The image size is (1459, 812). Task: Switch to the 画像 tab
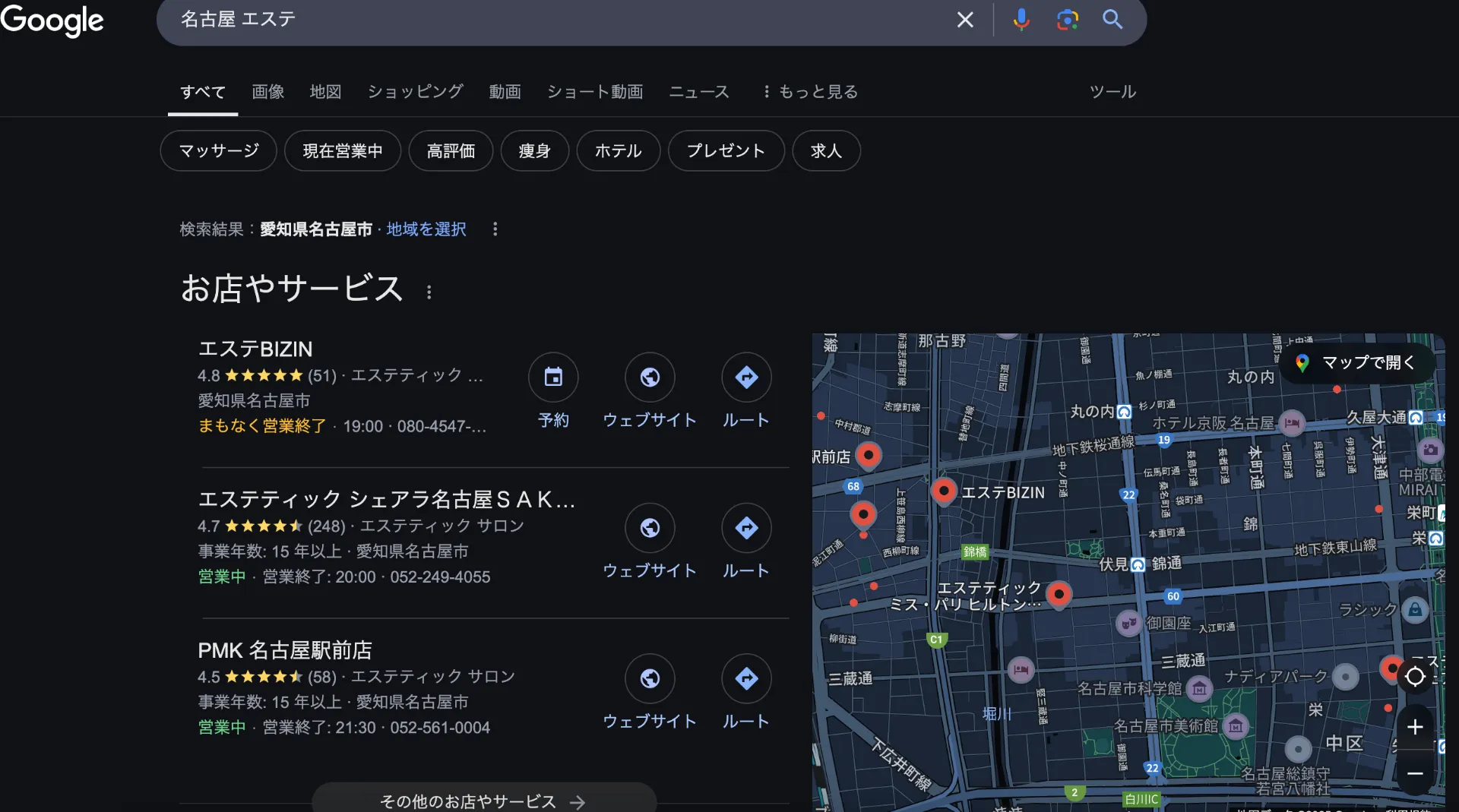[268, 92]
